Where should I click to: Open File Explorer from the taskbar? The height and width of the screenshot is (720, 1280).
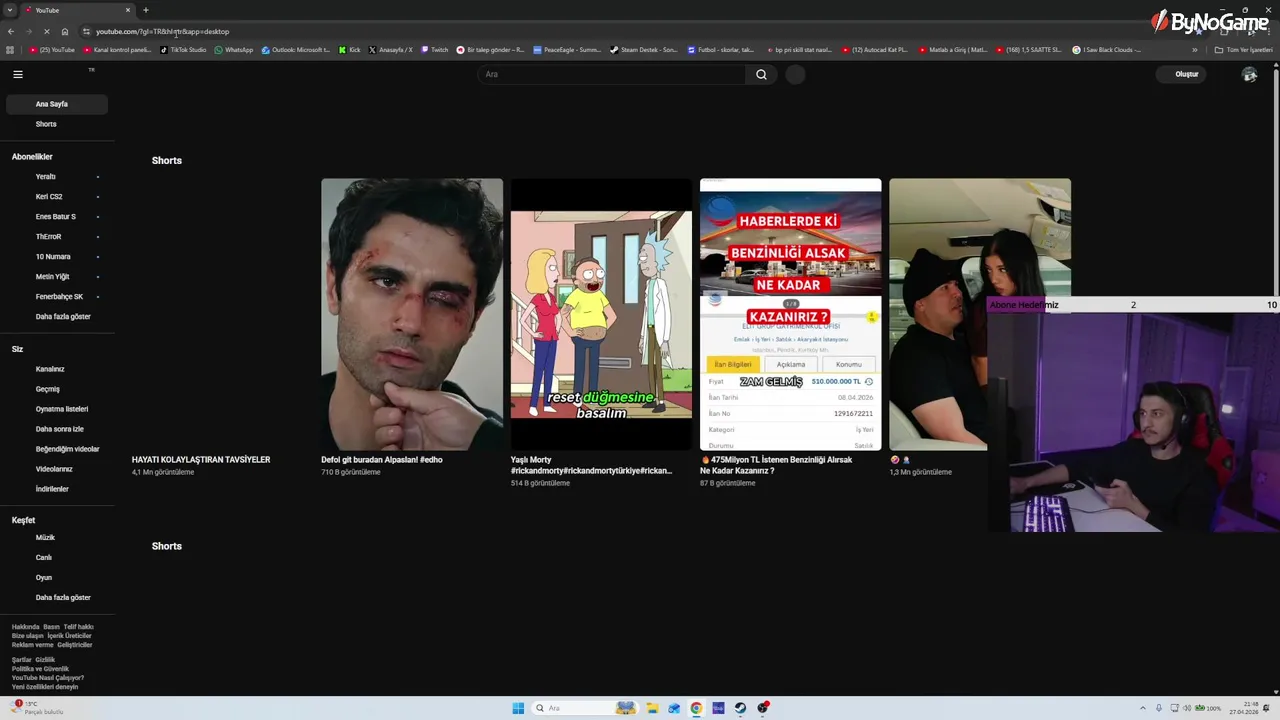click(651, 708)
